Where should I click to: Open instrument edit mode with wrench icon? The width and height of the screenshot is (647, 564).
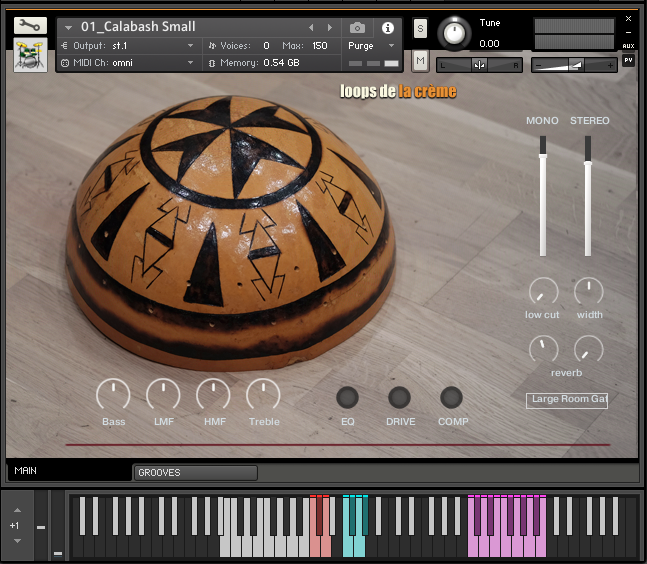pyautogui.click(x=30, y=26)
